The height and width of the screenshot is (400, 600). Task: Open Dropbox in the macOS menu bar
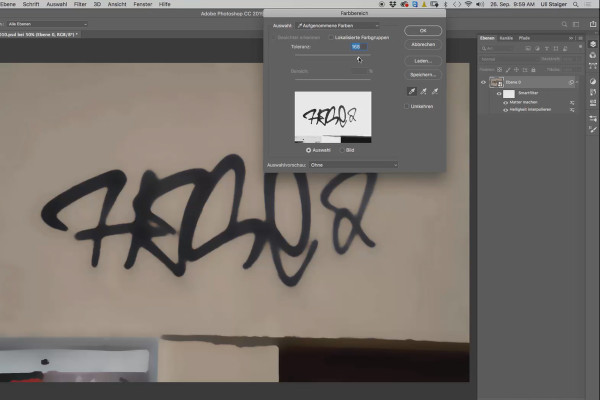click(393, 4)
